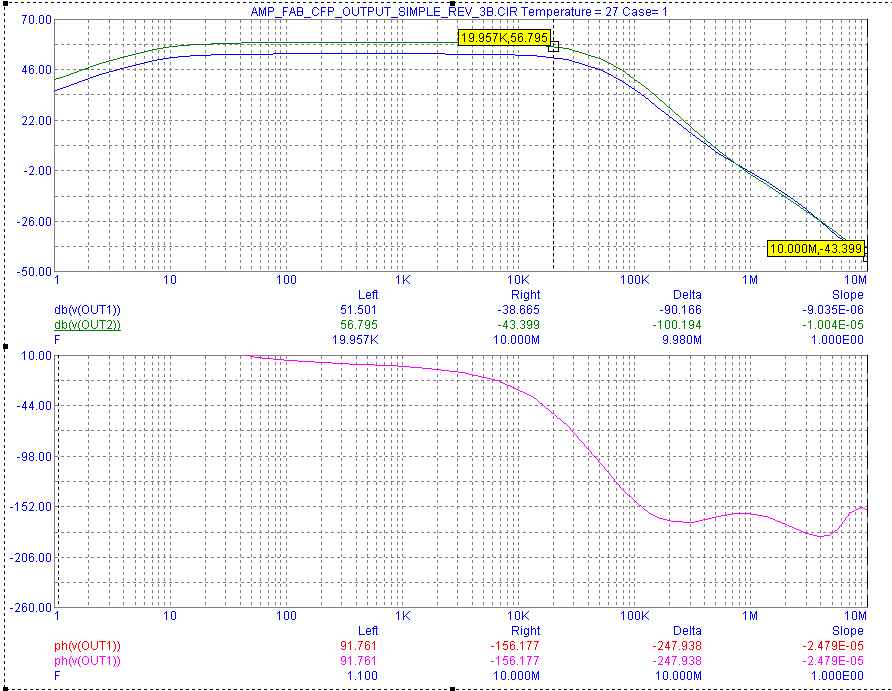Click the left cursor square marker on green trace
This screenshot has width=892, height=691.
(554, 47)
